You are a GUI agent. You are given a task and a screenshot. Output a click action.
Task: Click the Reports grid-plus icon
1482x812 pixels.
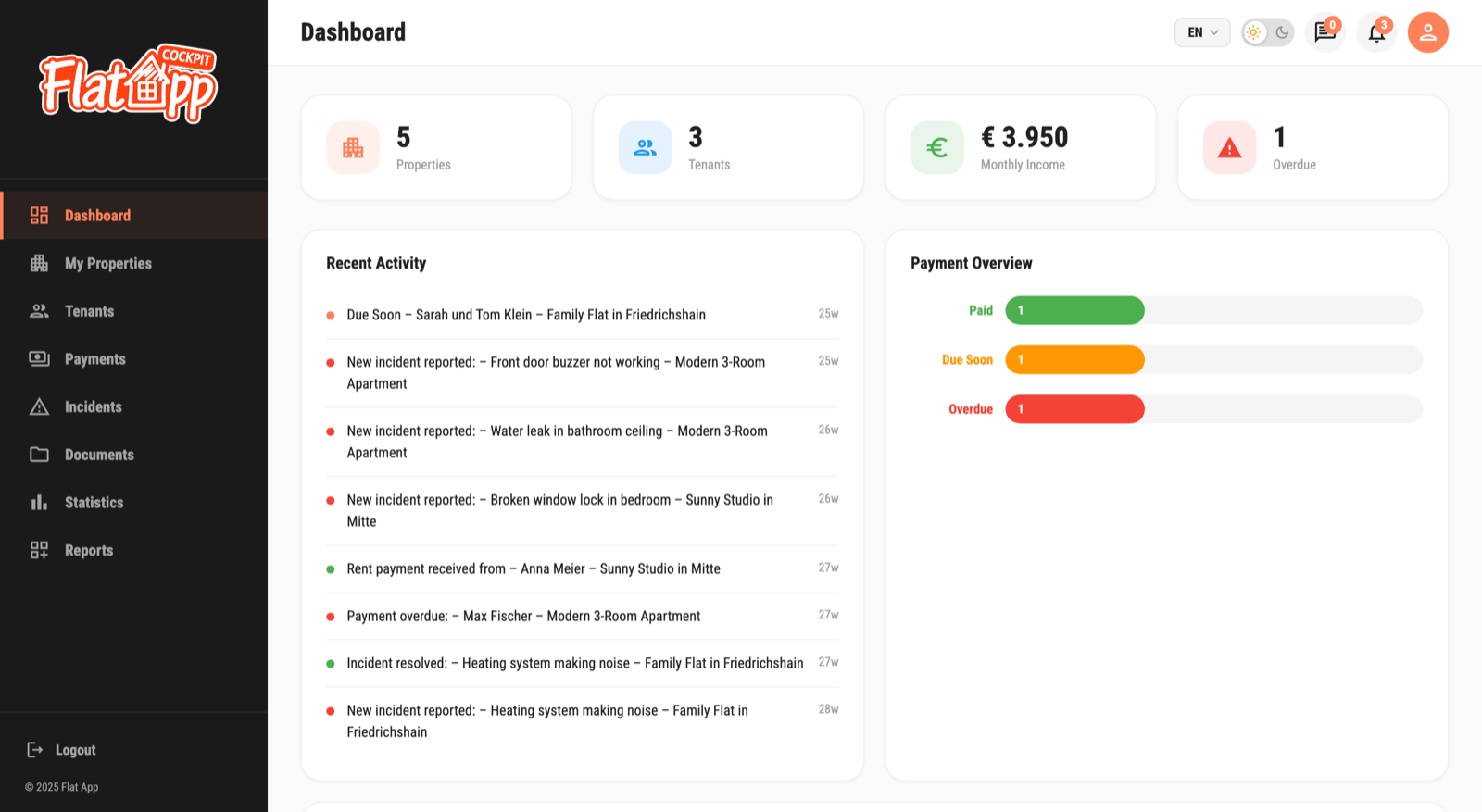[39, 551]
